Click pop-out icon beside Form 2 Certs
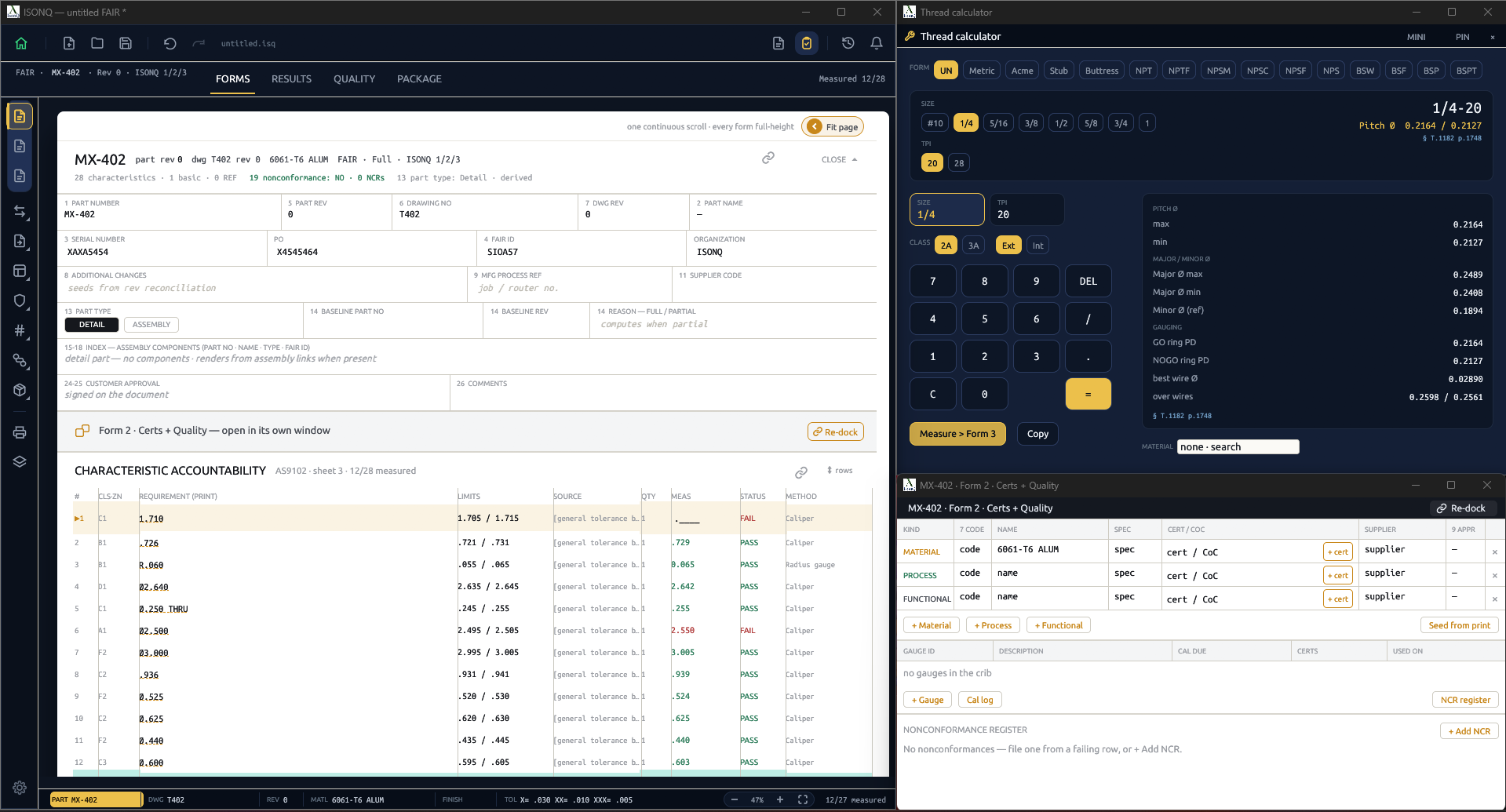This screenshot has height=812, width=1506. coord(82,431)
